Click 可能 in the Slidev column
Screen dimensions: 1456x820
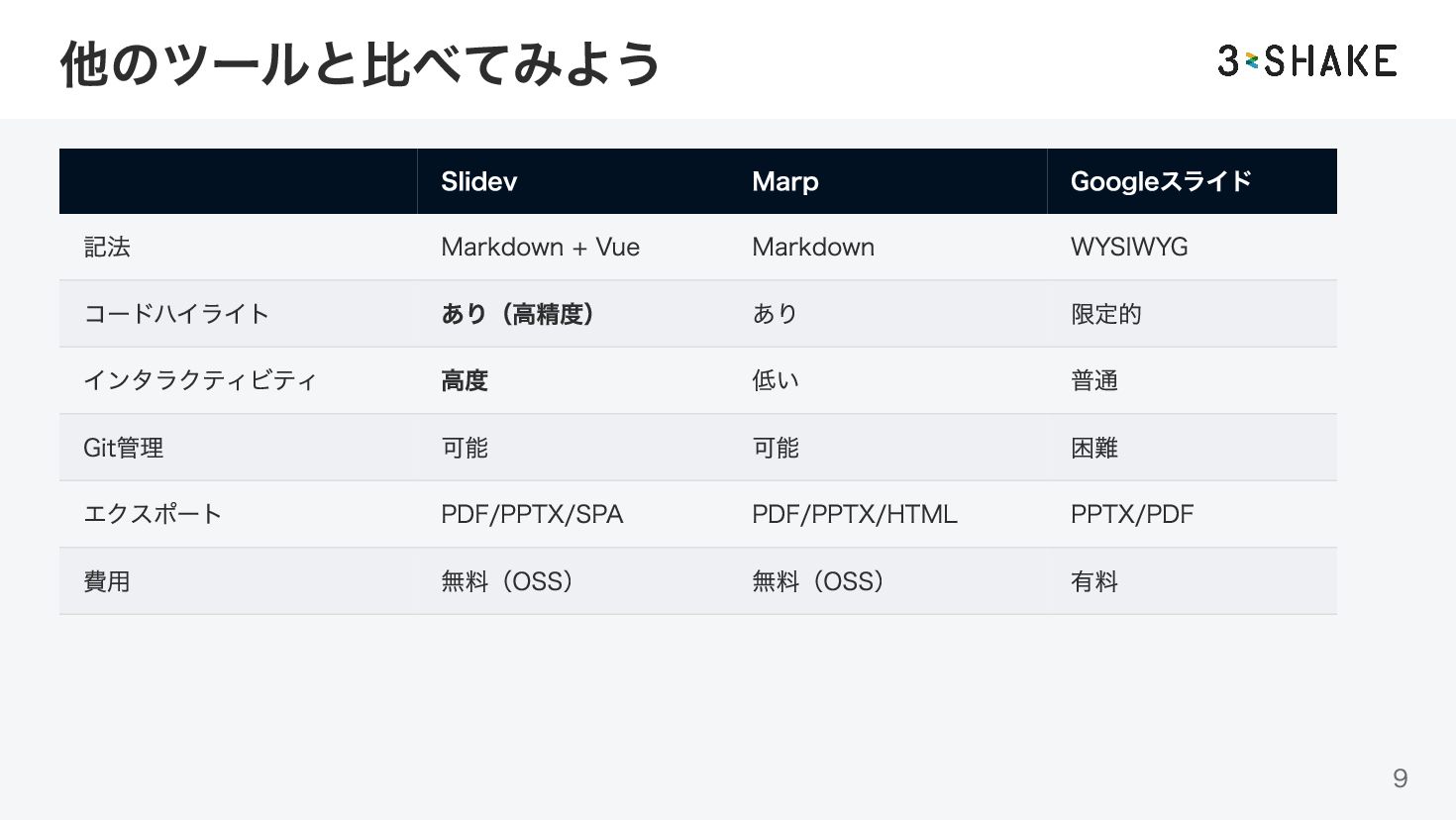tap(465, 448)
